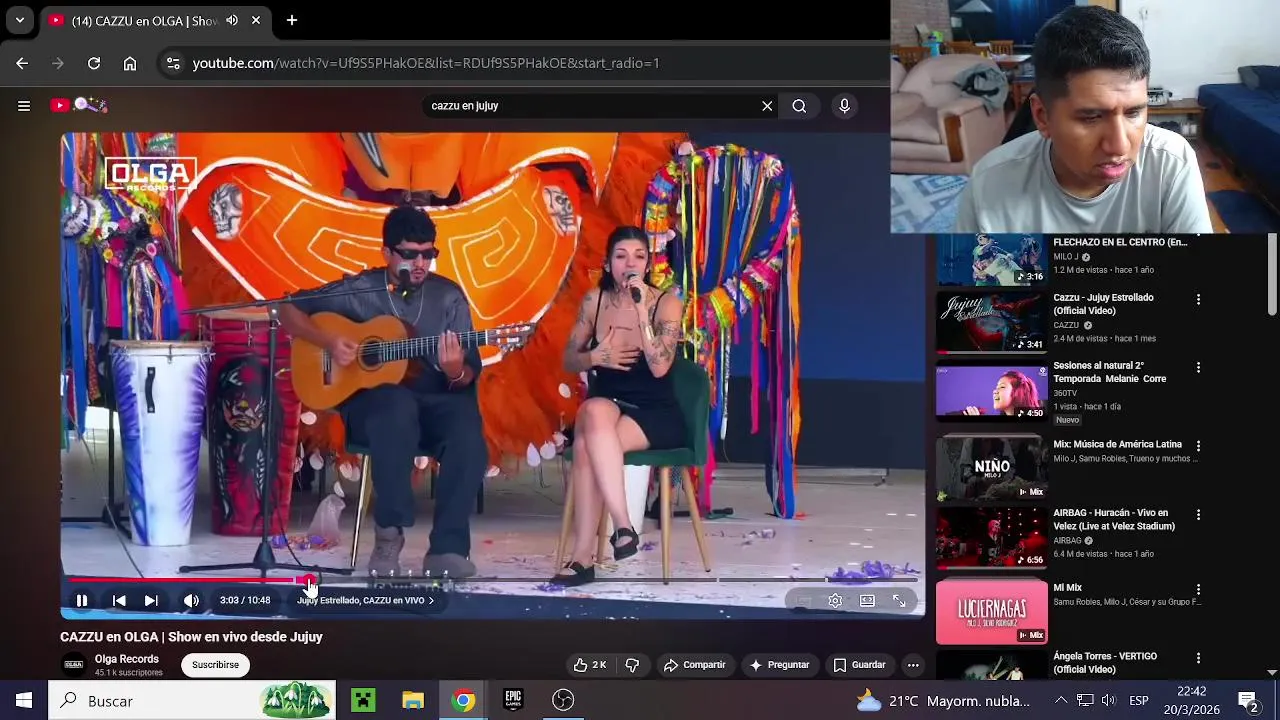This screenshot has height=720, width=1280.
Task: Open options menu for Mi Mix
Action: tap(1198, 589)
